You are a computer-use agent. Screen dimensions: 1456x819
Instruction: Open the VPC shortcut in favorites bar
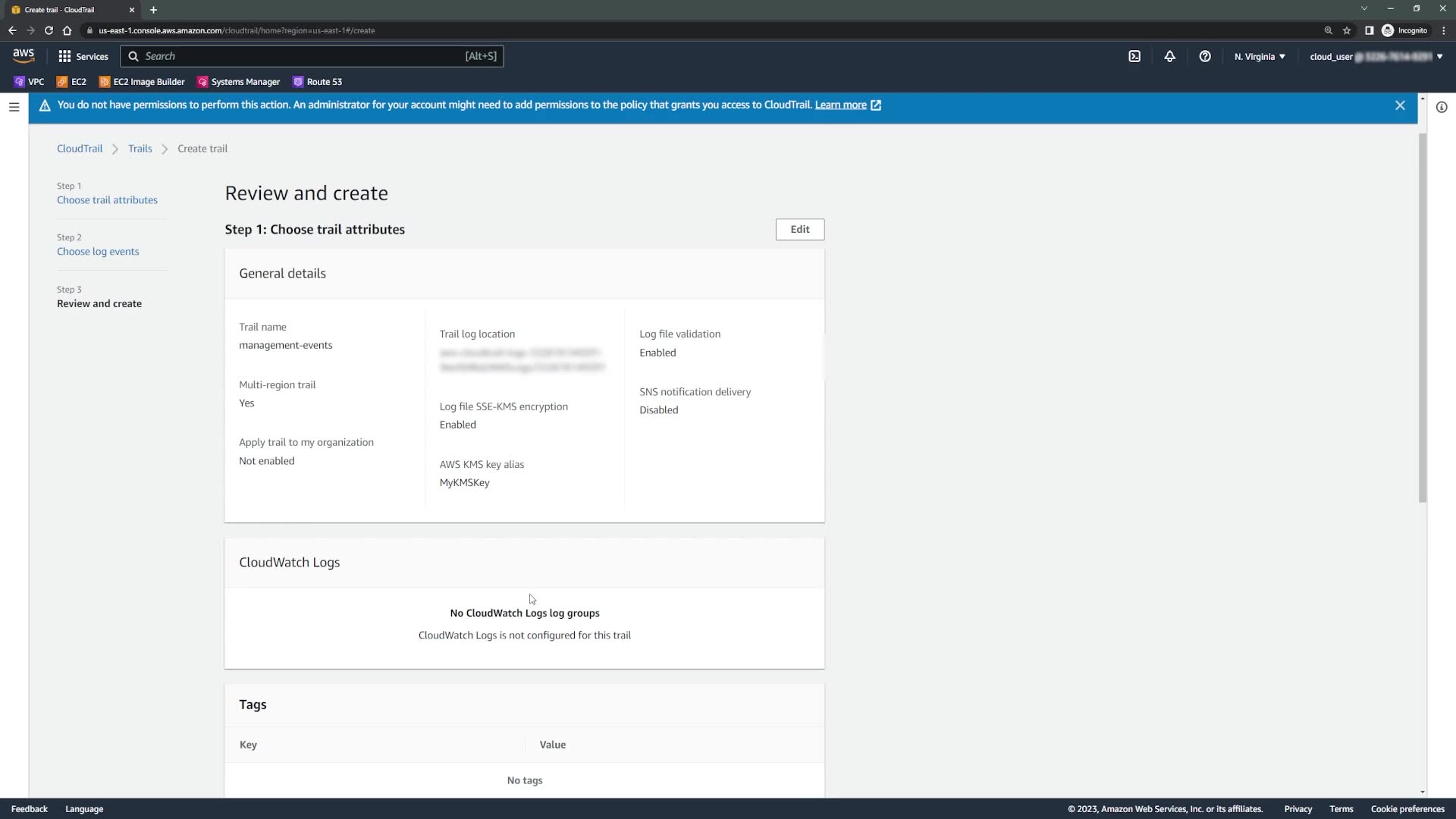point(29,82)
